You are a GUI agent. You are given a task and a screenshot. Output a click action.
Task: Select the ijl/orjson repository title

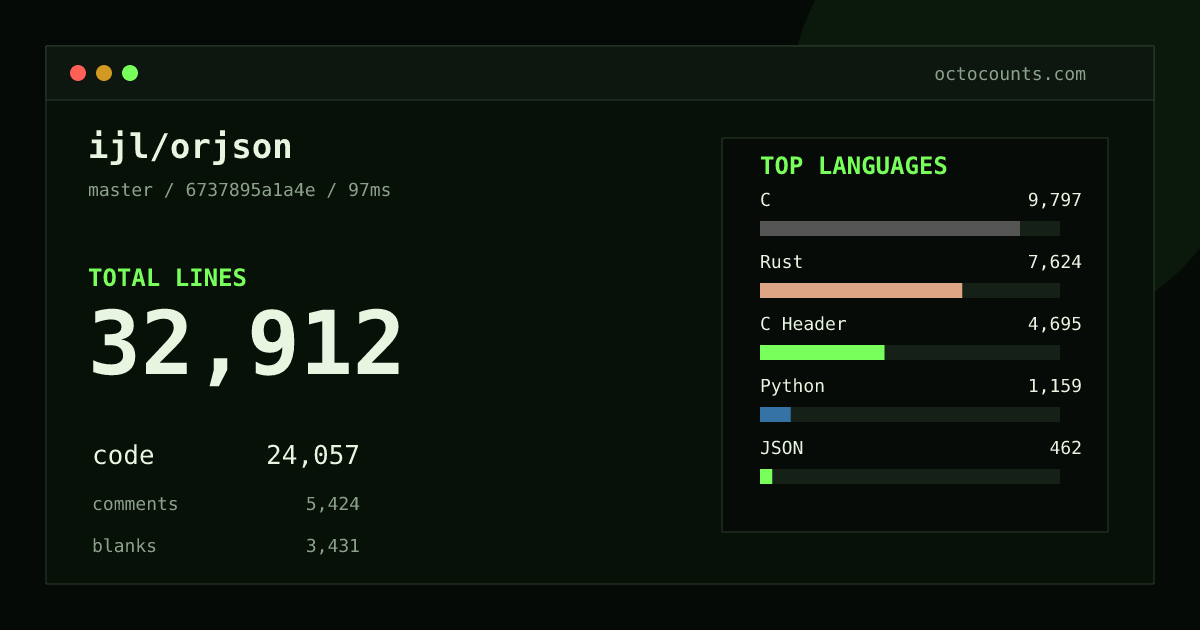click(x=190, y=147)
